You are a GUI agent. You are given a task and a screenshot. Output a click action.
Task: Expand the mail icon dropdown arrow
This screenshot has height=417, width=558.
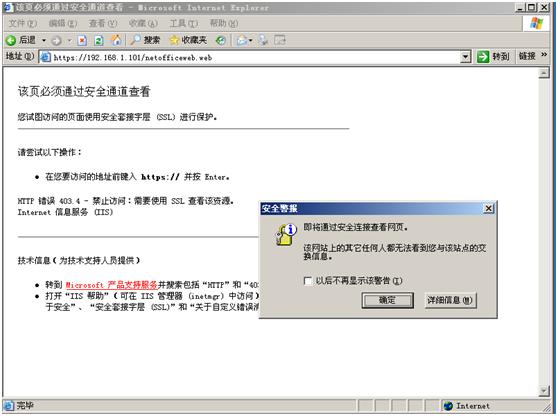(251, 41)
